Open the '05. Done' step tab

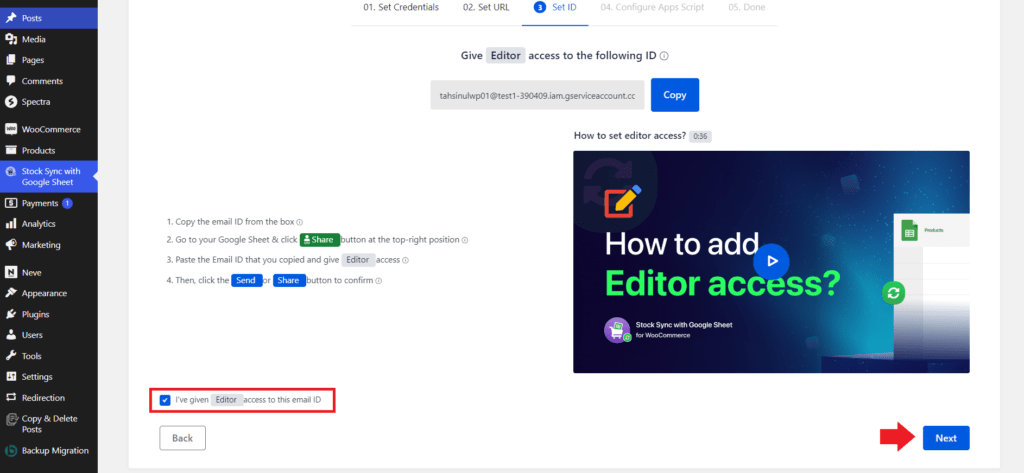pos(746,7)
